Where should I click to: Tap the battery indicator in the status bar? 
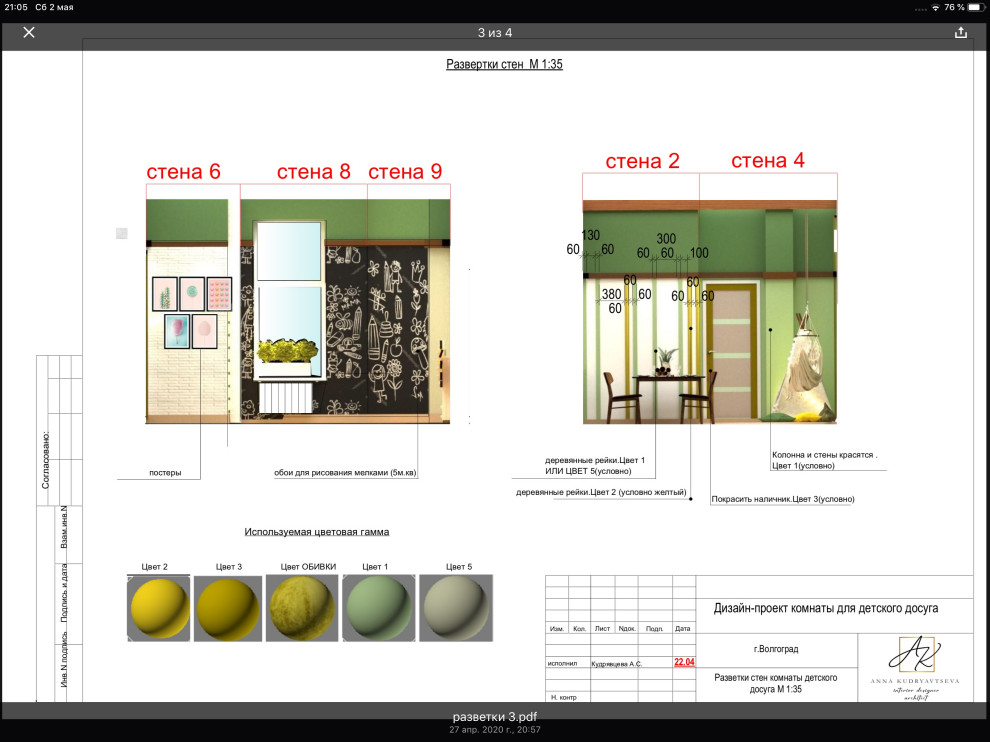tap(974, 7)
